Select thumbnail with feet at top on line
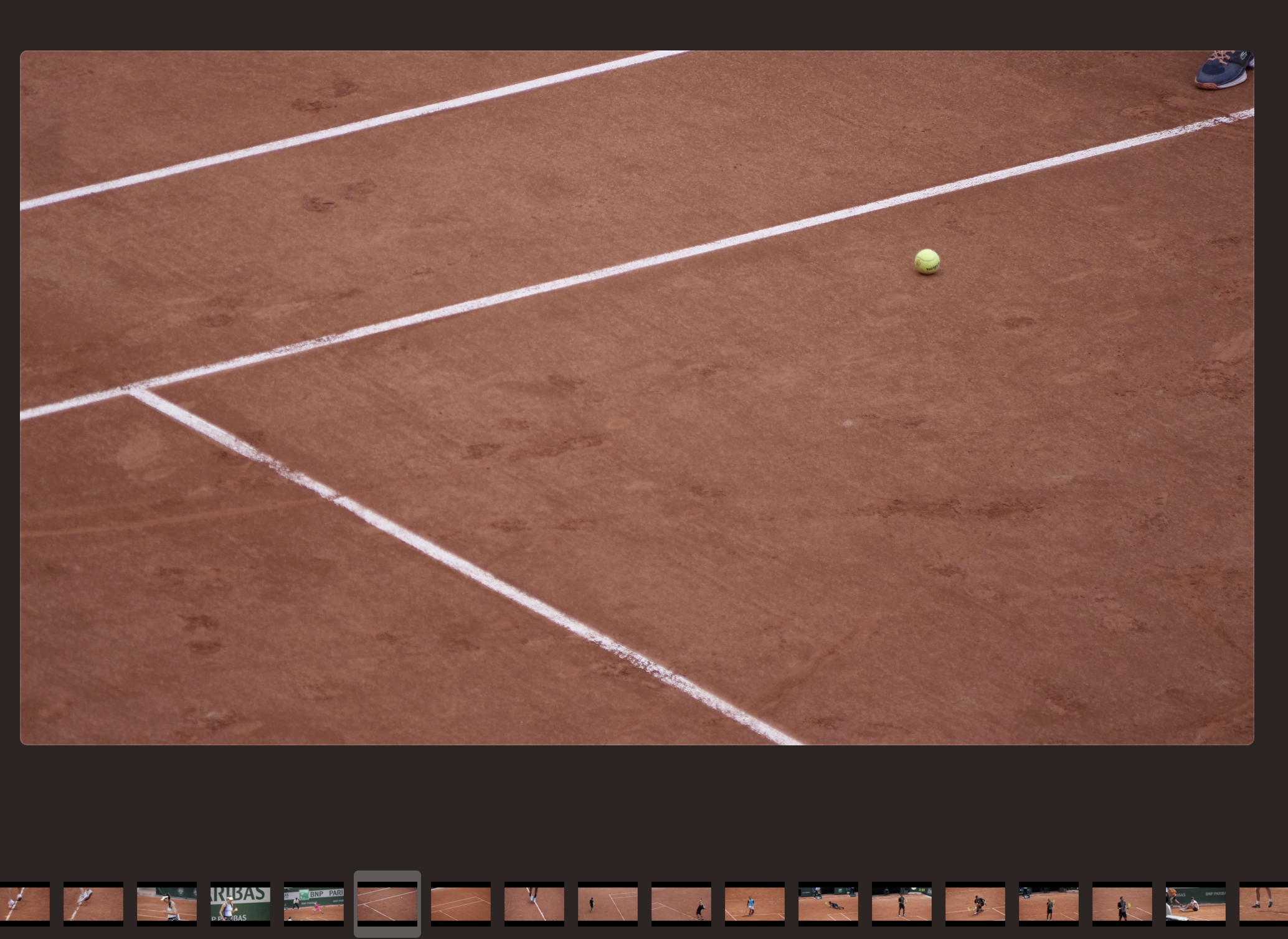This screenshot has width=1288, height=939. (x=534, y=904)
